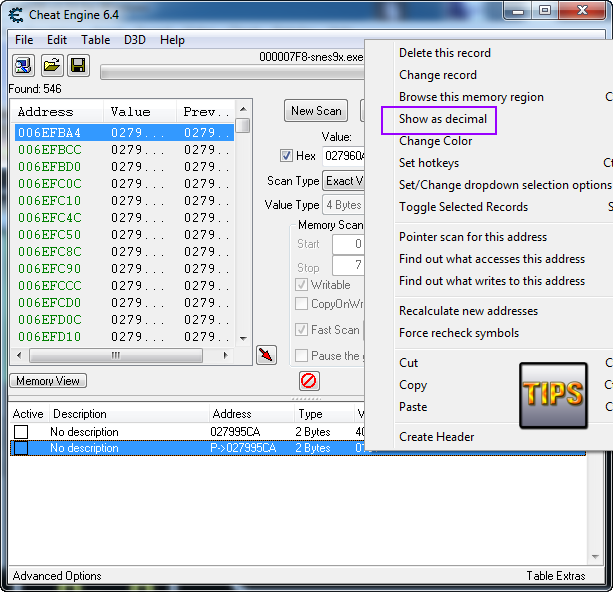
Task: Open the Table menu
Action: [x=95, y=40]
